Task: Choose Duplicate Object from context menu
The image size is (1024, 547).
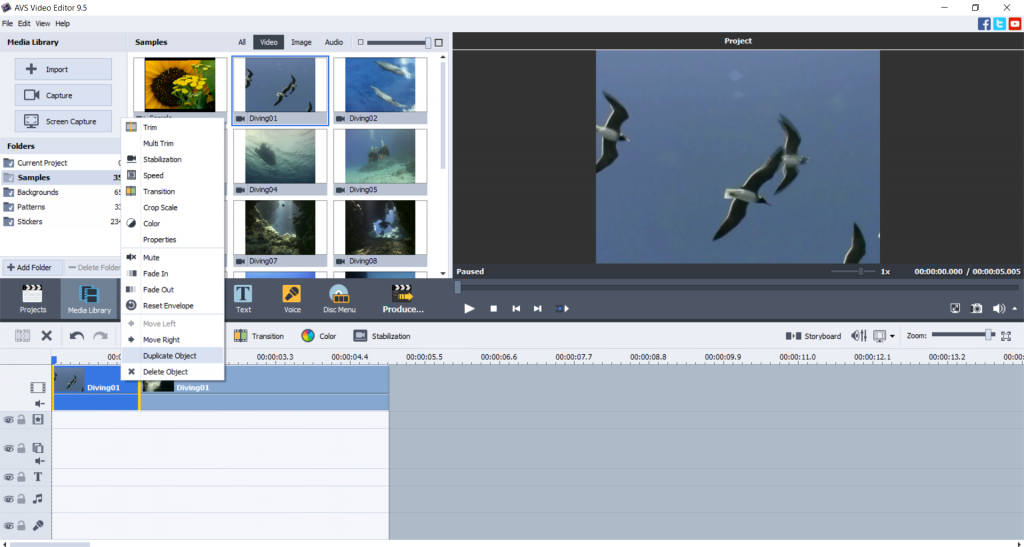Action: (x=169, y=355)
